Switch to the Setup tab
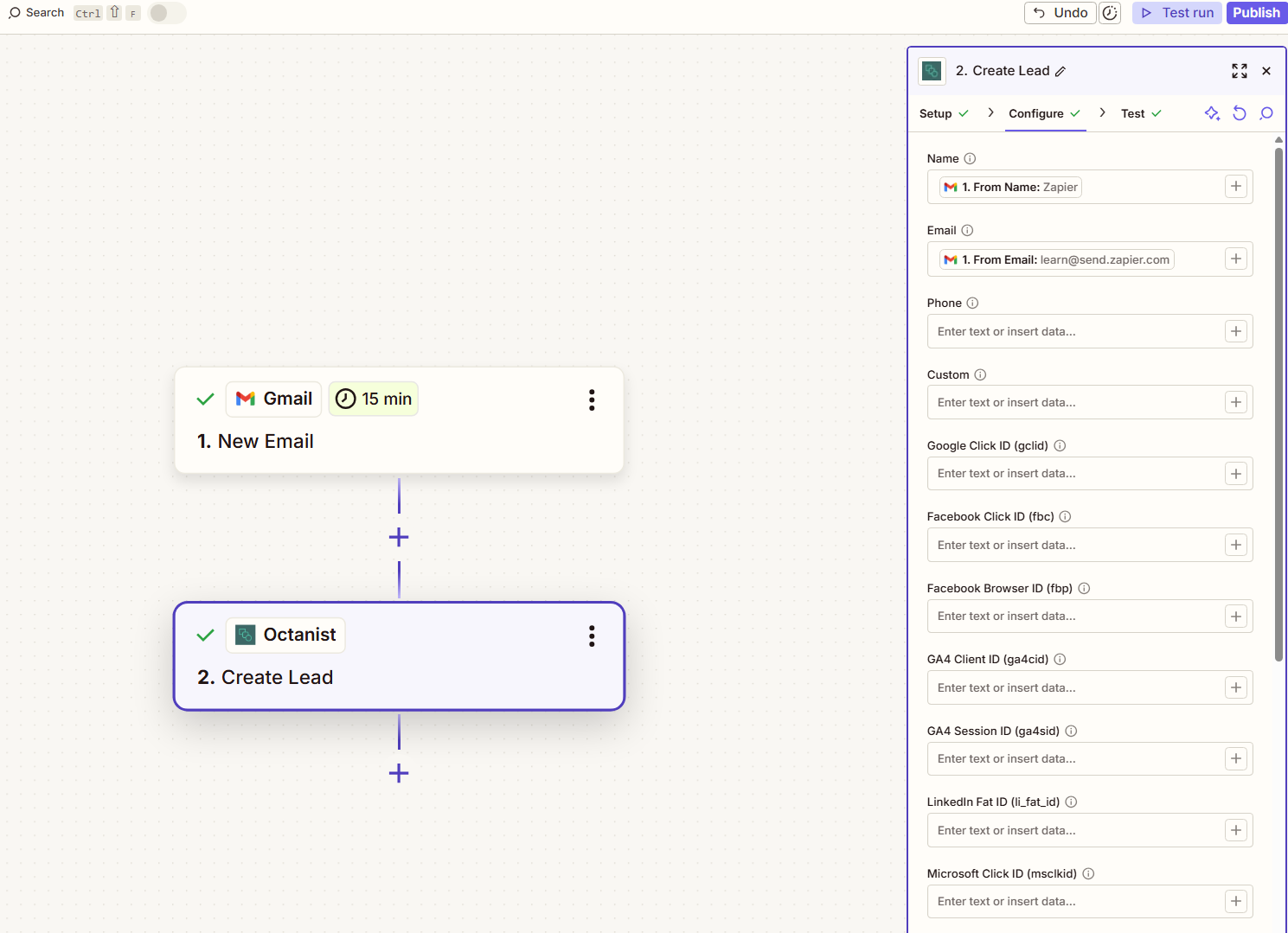 pos(935,113)
